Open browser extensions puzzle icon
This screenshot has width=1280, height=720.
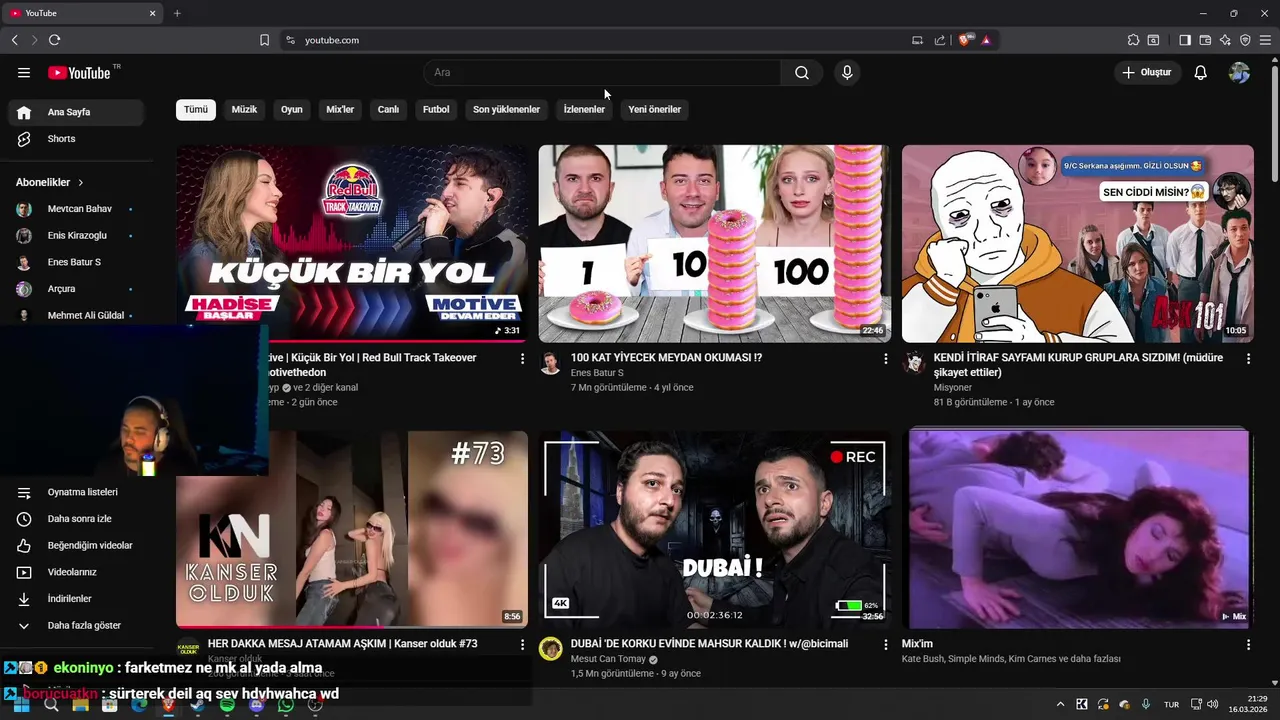click(x=1133, y=40)
